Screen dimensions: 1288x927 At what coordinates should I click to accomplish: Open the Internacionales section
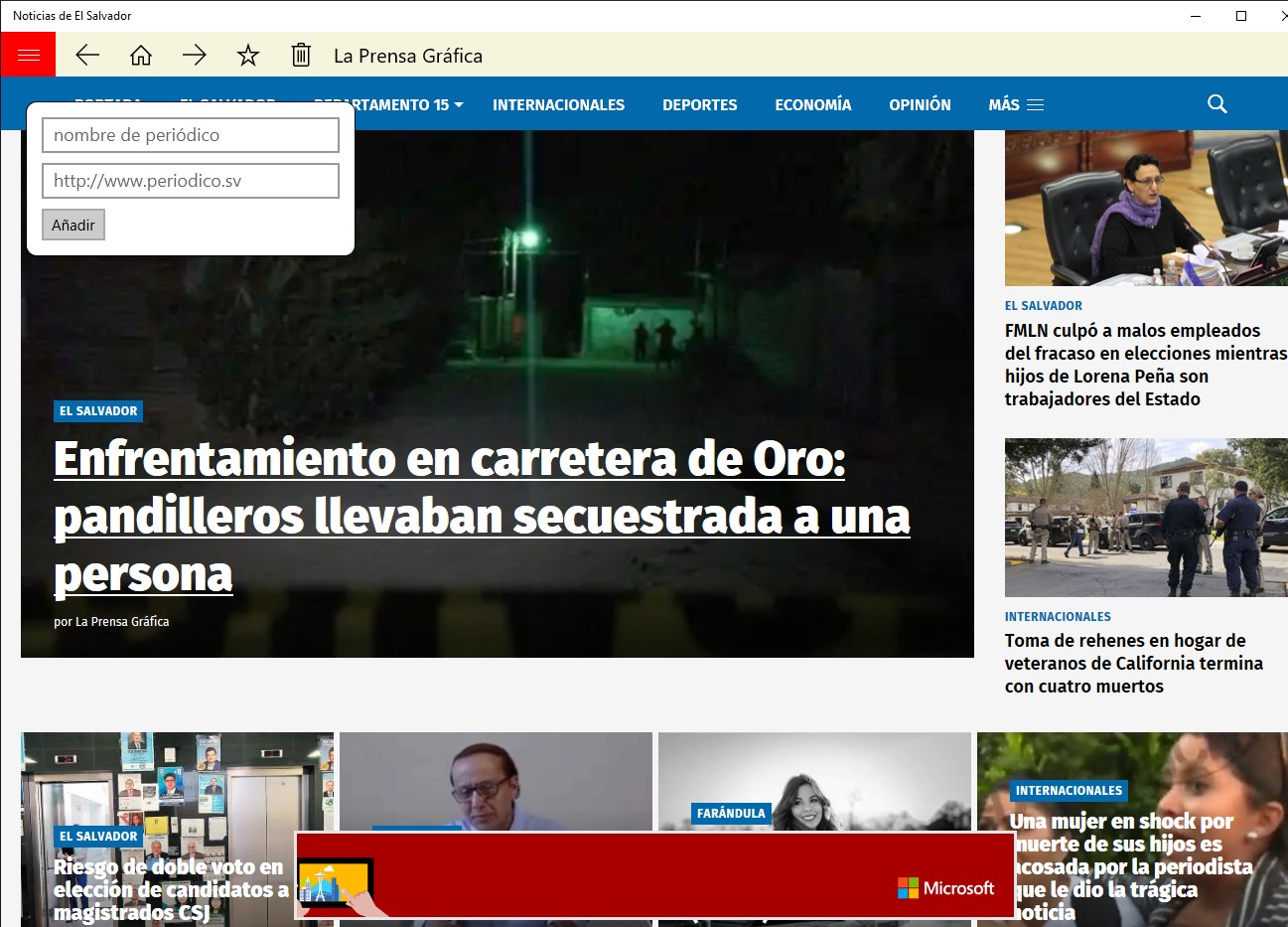click(x=558, y=104)
